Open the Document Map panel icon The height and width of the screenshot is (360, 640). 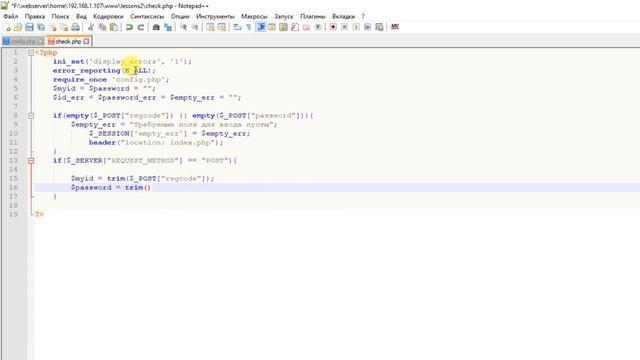point(283,27)
